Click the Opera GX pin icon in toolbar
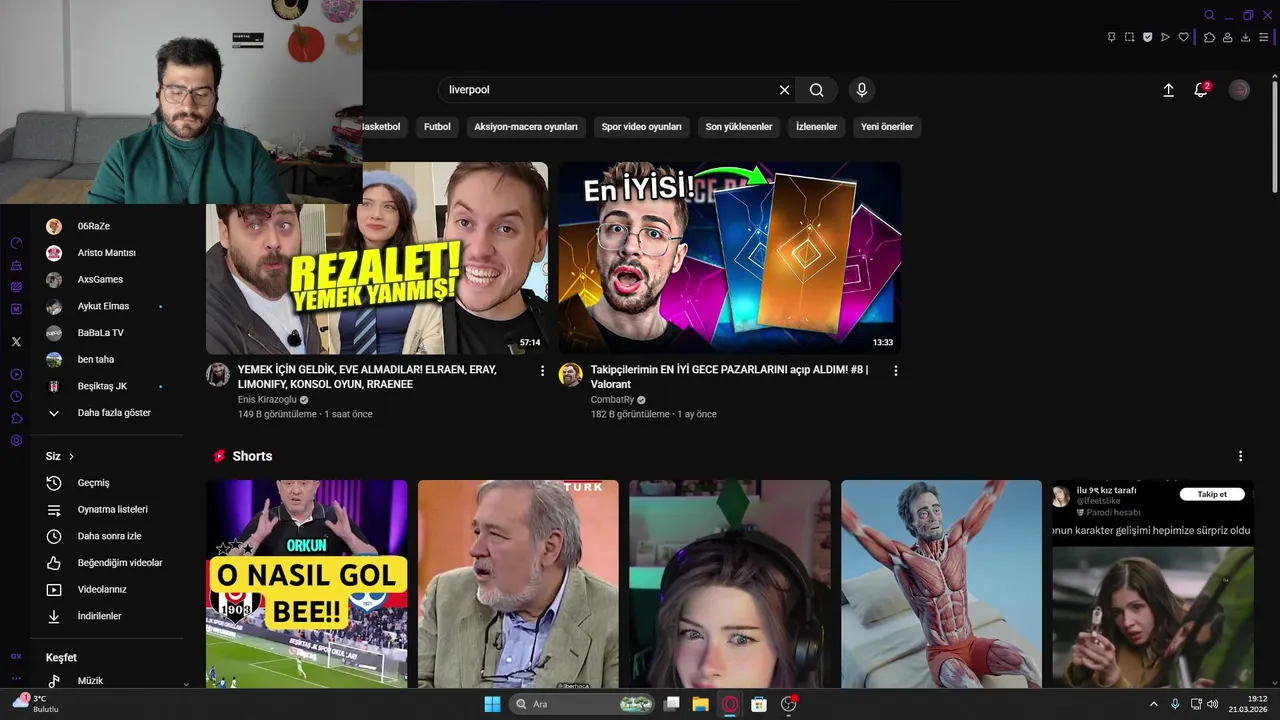Image resolution: width=1280 pixels, height=720 pixels. tap(1111, 37)
